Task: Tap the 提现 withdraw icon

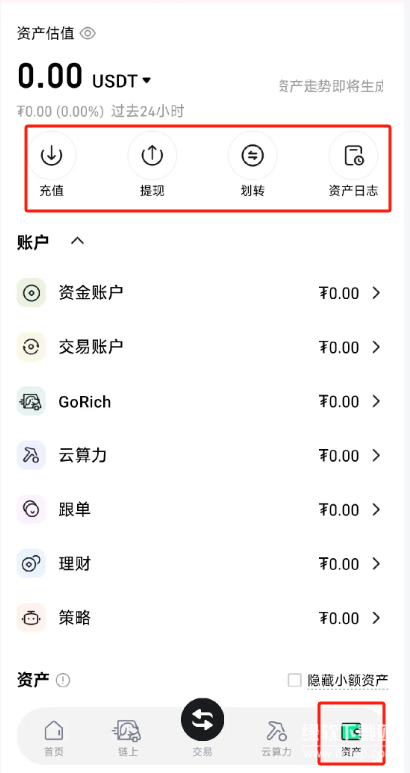Action: [152, 155]
